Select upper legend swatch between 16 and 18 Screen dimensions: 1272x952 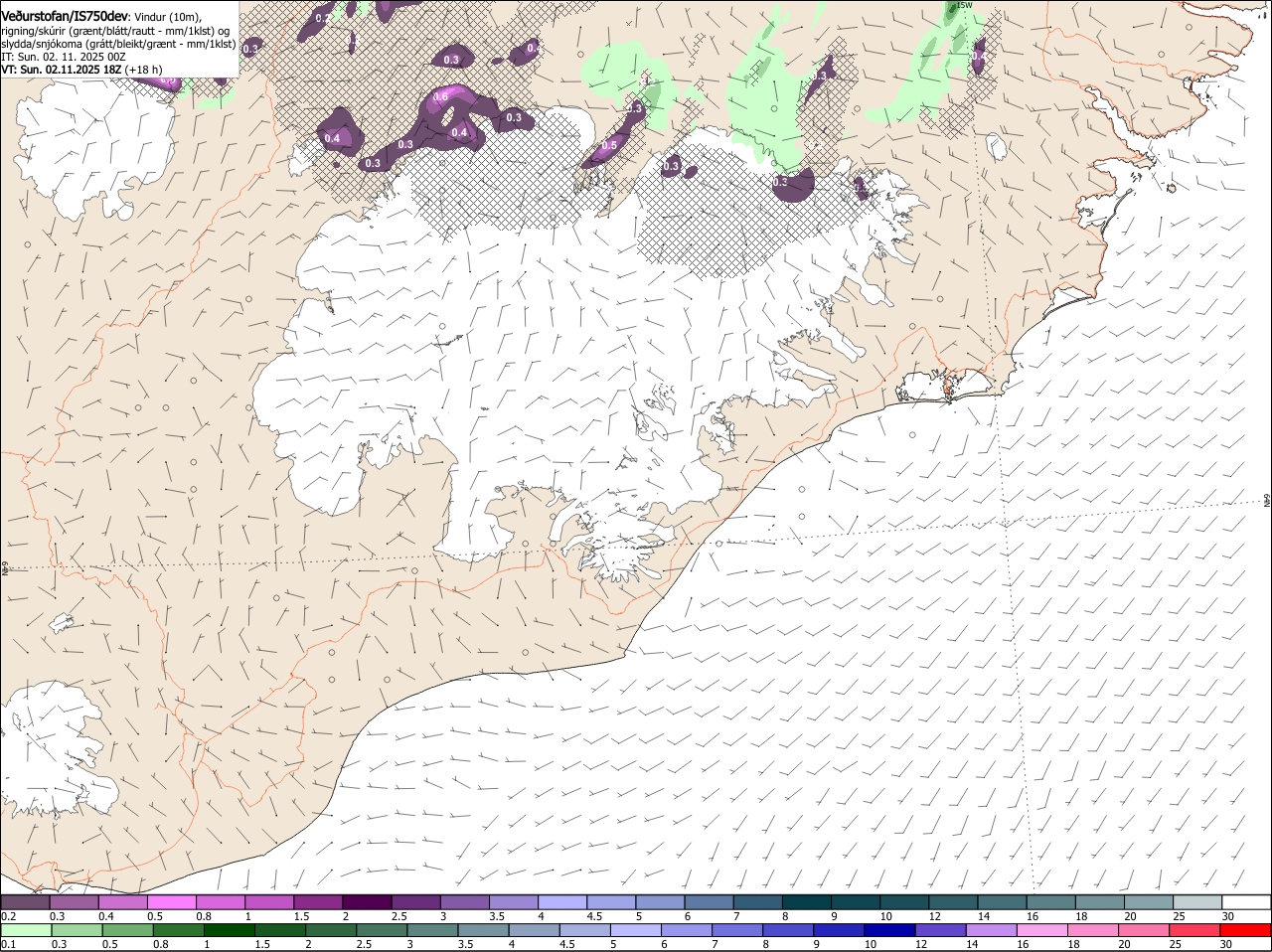[1052, 901]
